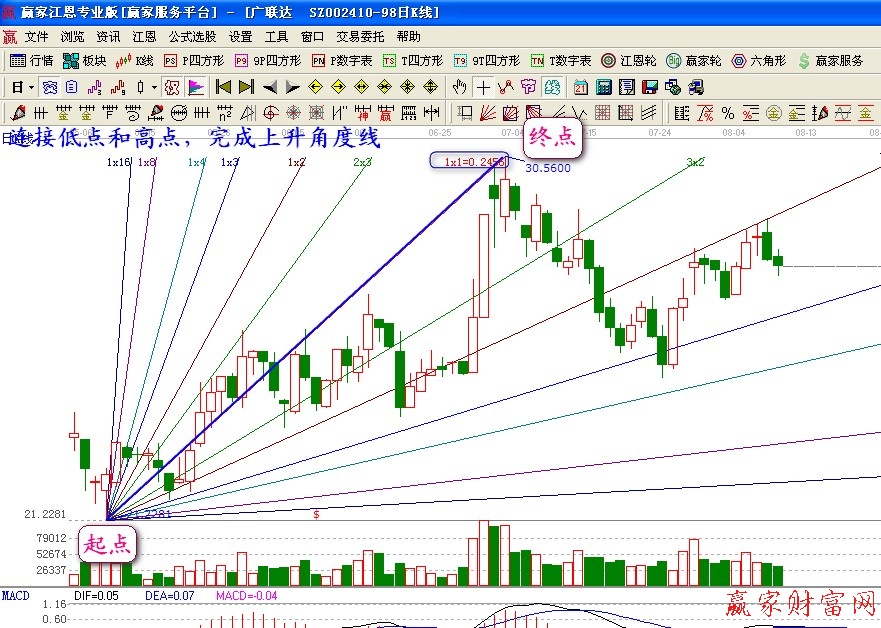Click the stair-step icon labeled 3

pos(94,87)
